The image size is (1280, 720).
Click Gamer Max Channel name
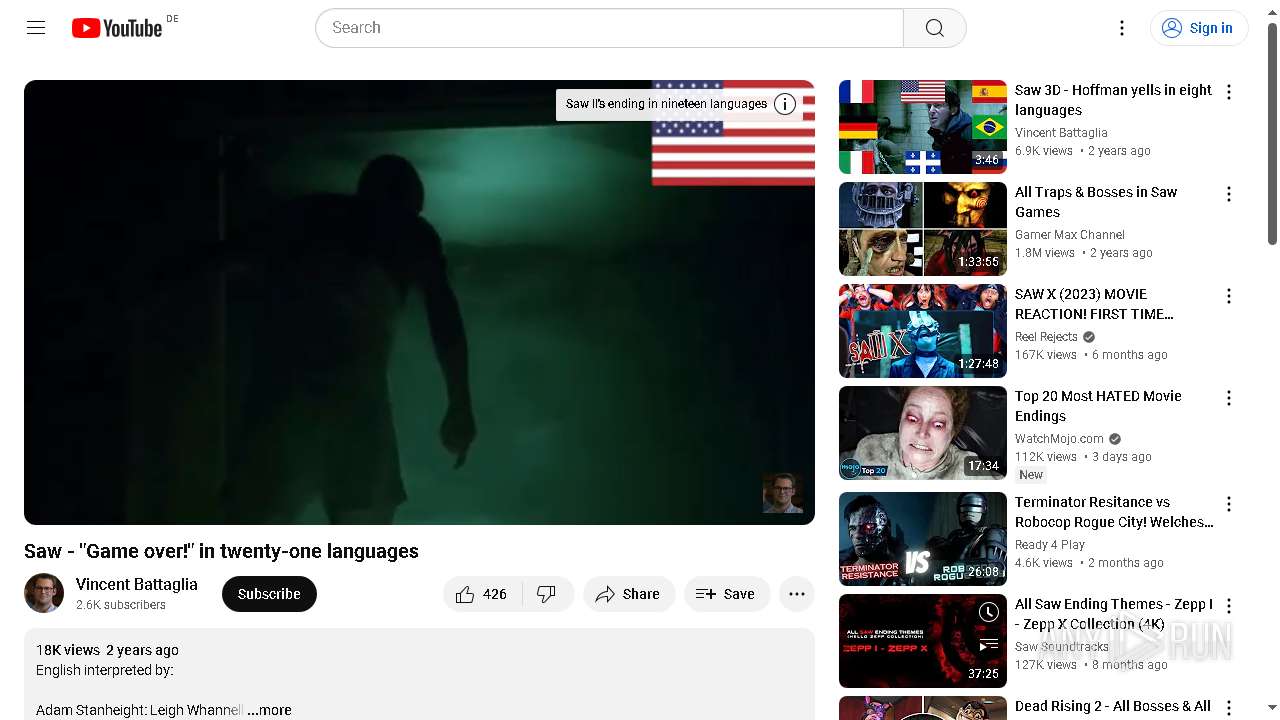(1070, 235)
